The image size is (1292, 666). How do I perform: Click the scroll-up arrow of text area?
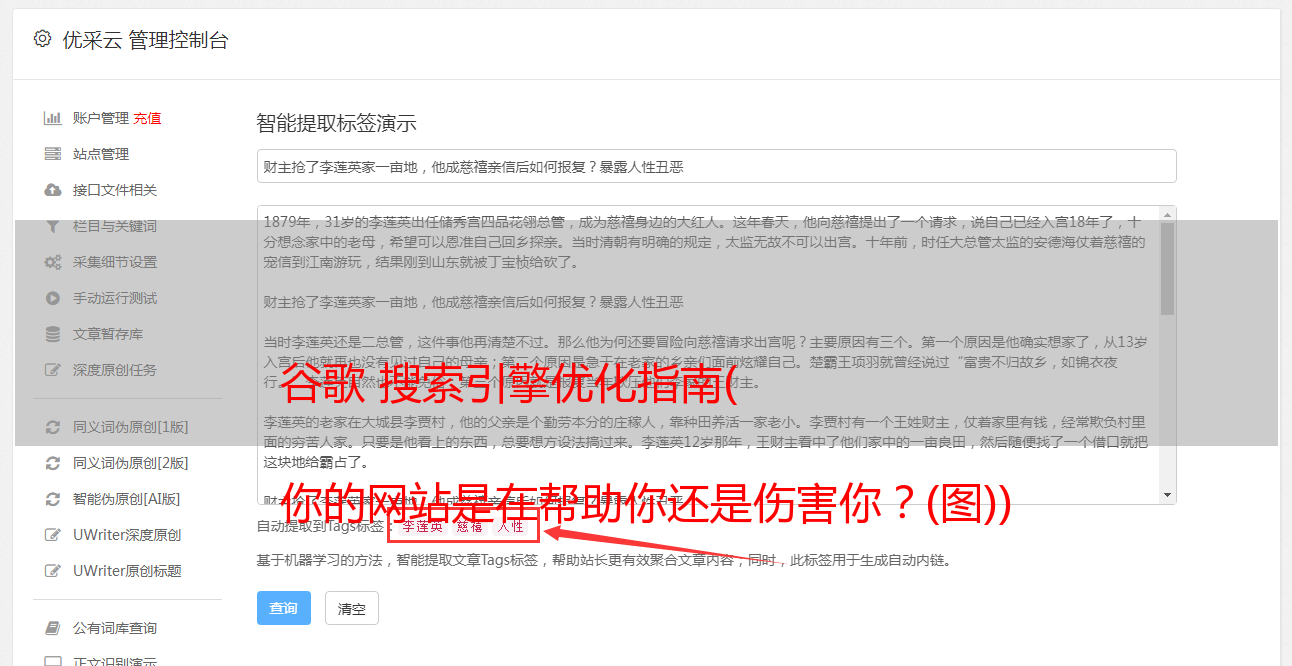pos(1167,215)
